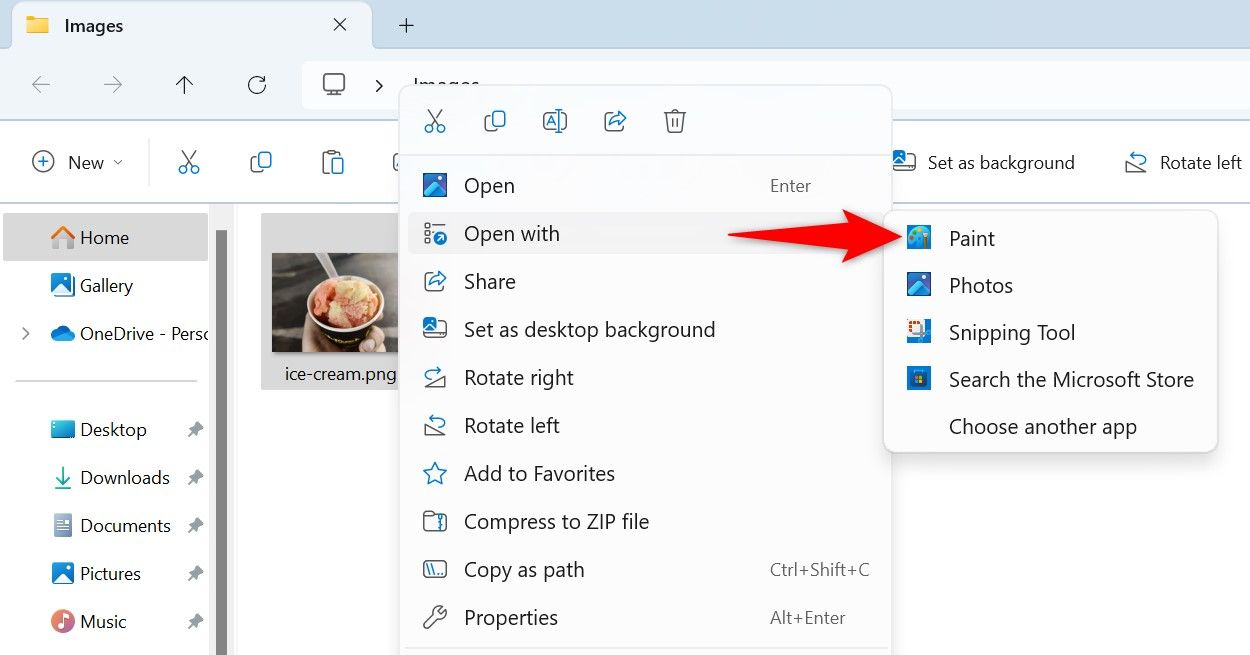The image size is (1250, 655).
Task: Click the Delete trash icon in the context menu
Action: pyautogui.click(x=675, y=122)
